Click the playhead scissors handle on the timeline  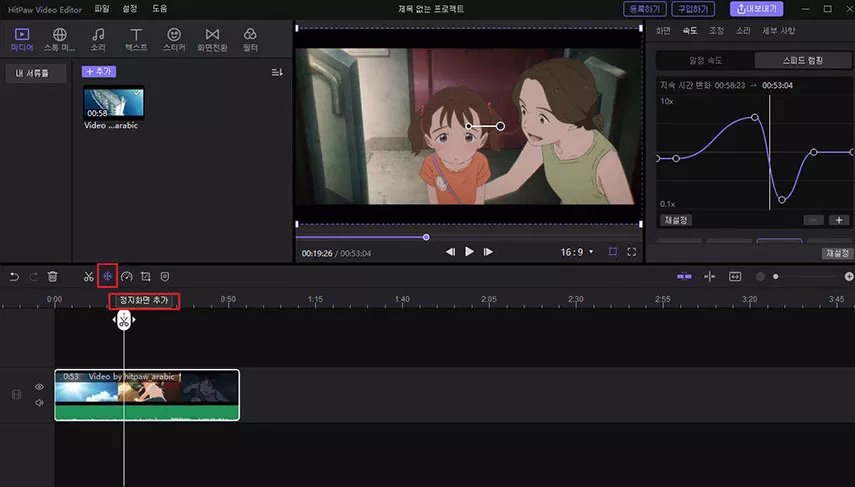[124, 320]
